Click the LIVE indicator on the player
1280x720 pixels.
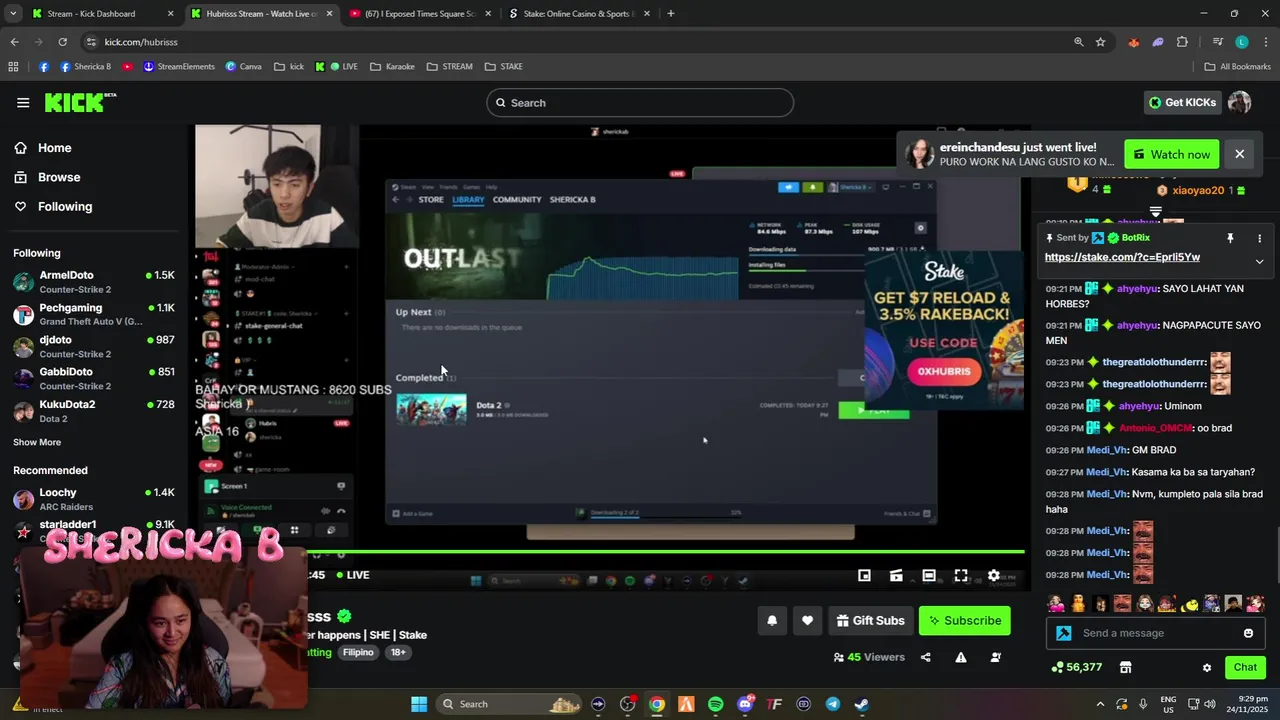(x=352, y=575)
